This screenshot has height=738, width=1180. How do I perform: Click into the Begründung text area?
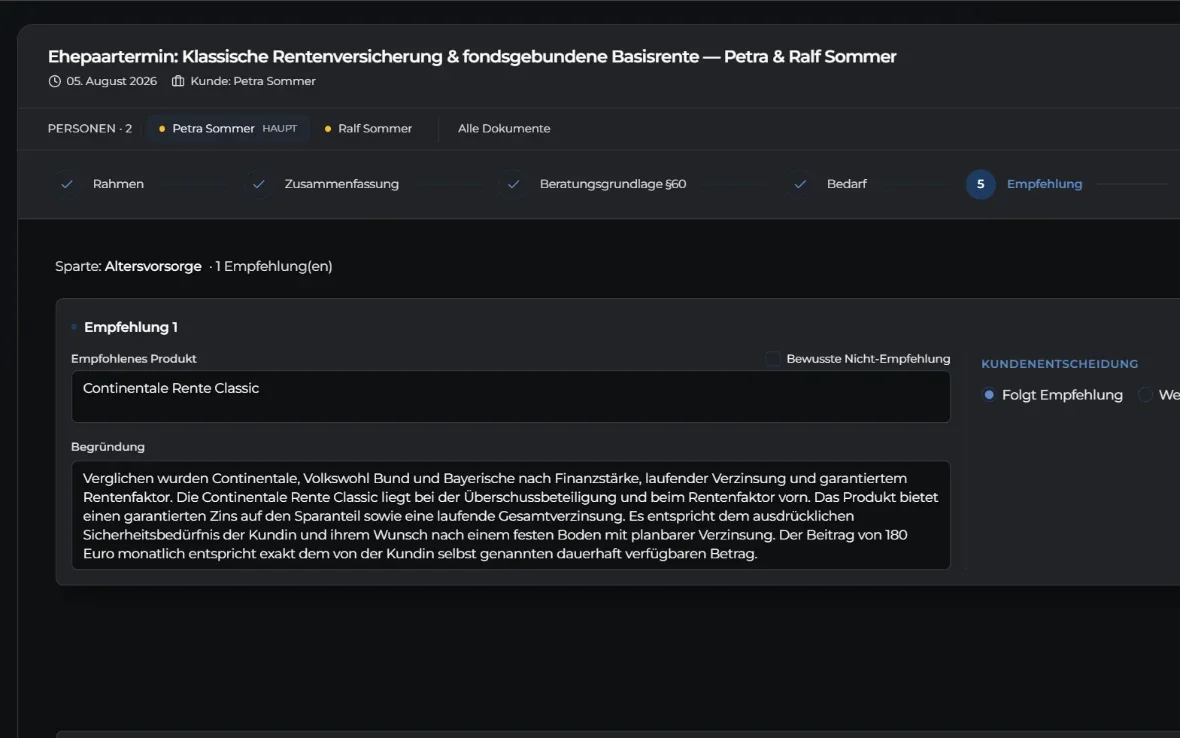click(x=510, y=515)
